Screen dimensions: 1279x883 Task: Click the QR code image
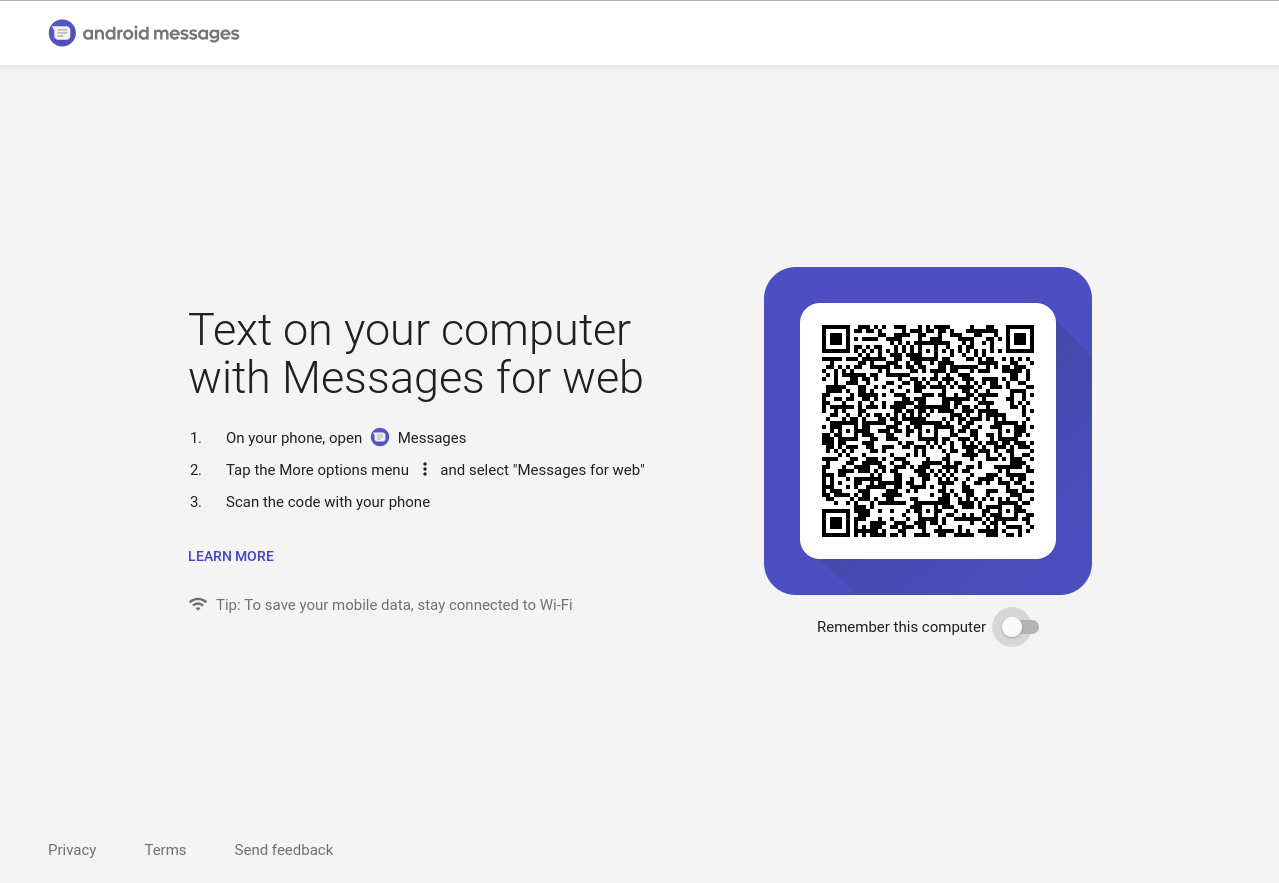click(928, 431)
